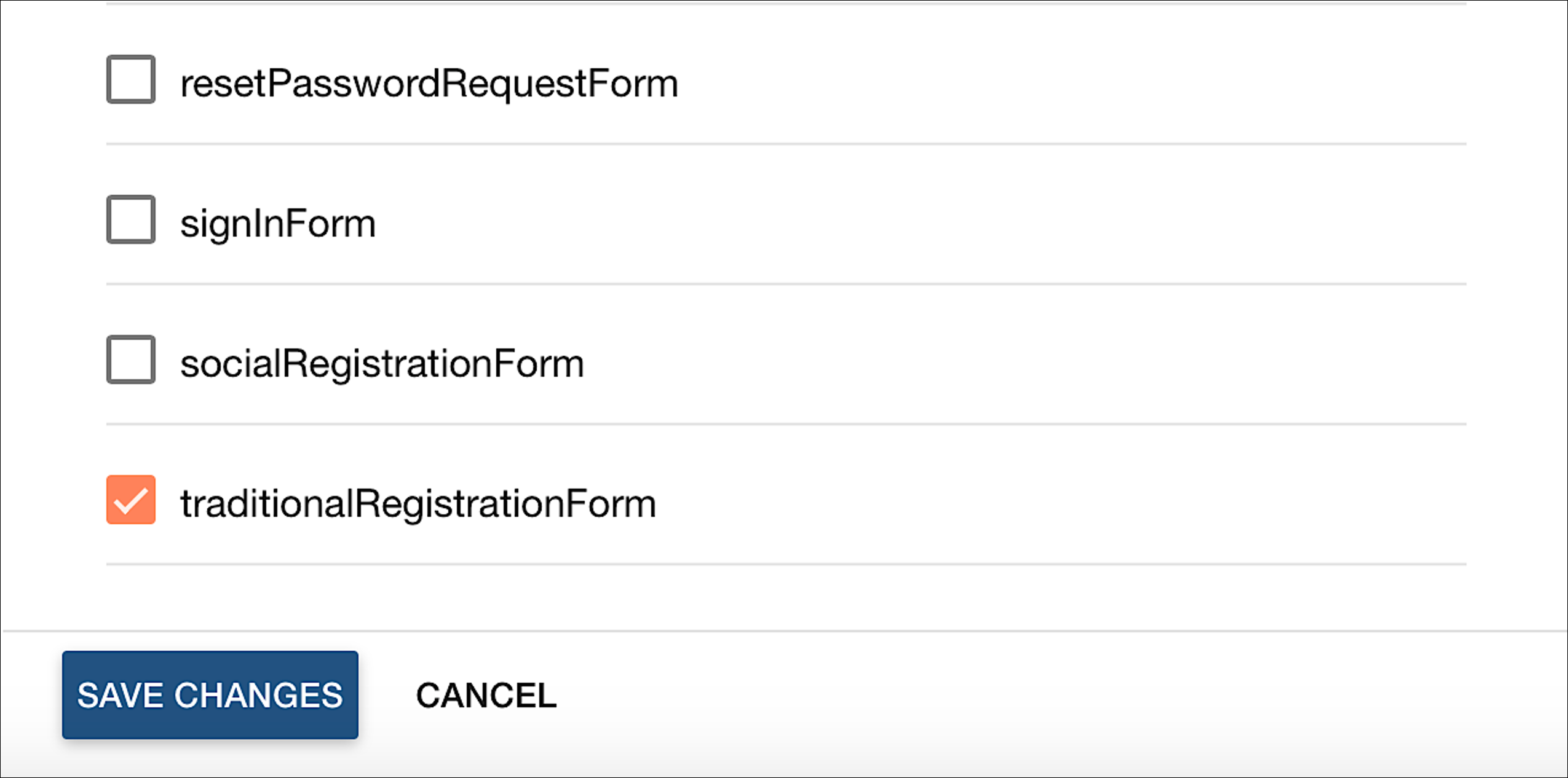Deselect the checked traditionalRegistrationForm box
Screen dimensions: 1568x778
[131, 500]
